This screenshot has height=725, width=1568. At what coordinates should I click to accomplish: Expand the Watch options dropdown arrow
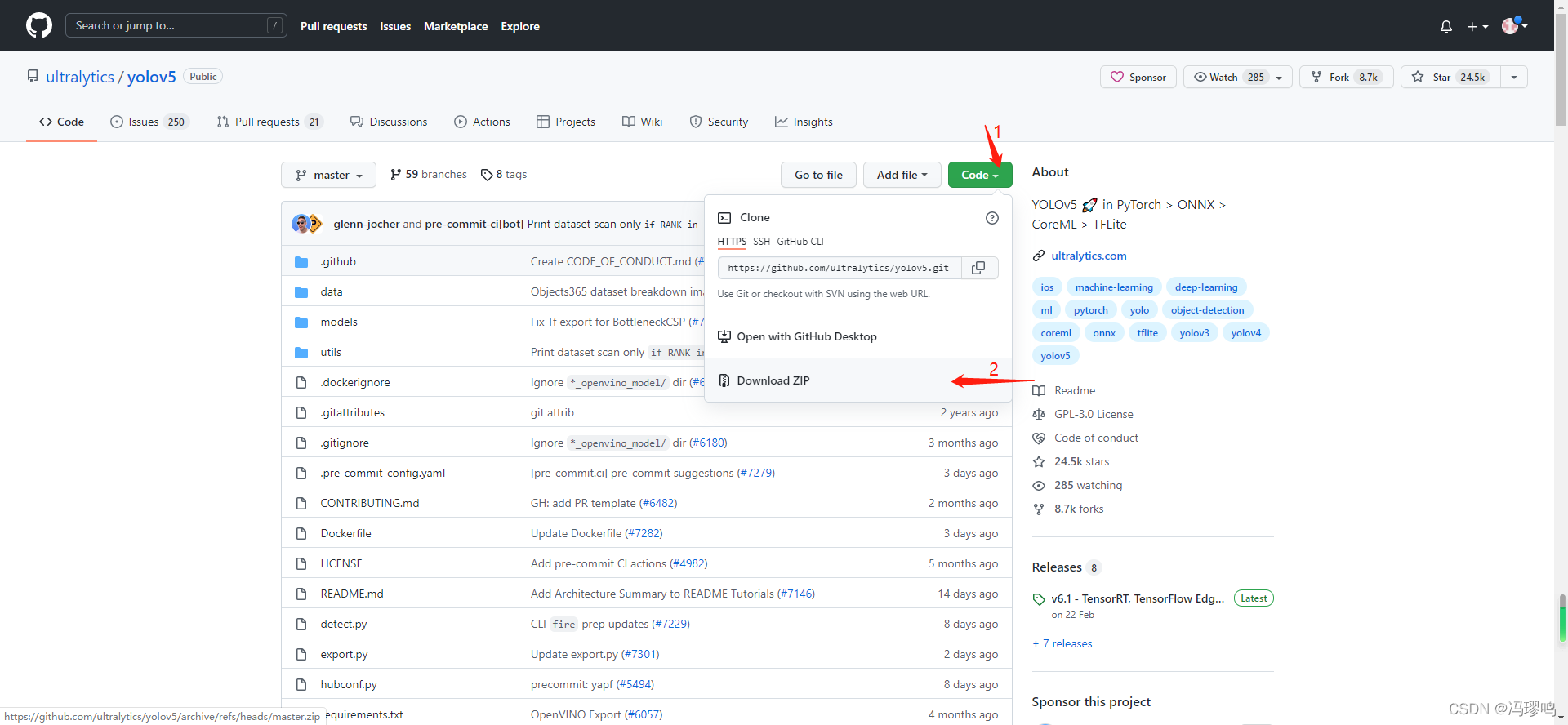tap(1280, 77)
